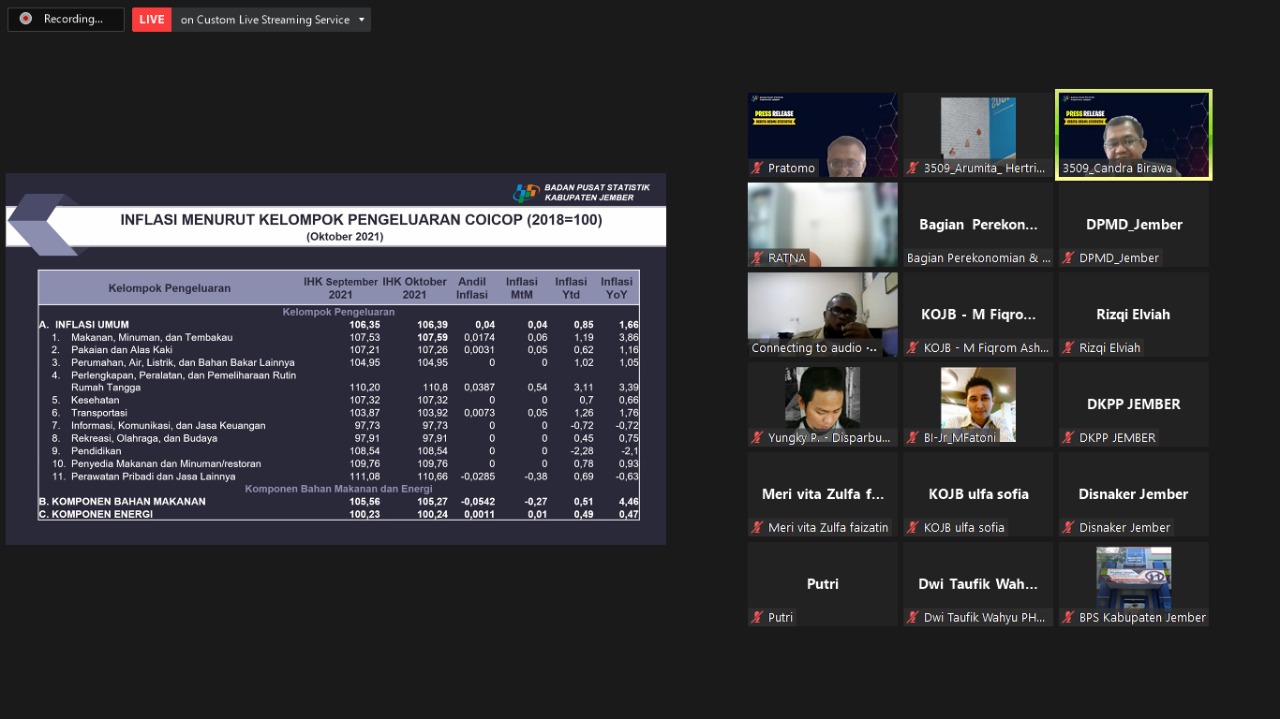The width and height of the screenshot is (1280, 719).
Task: Click the red recording dot icon
Action: click(x=26, y=19)
